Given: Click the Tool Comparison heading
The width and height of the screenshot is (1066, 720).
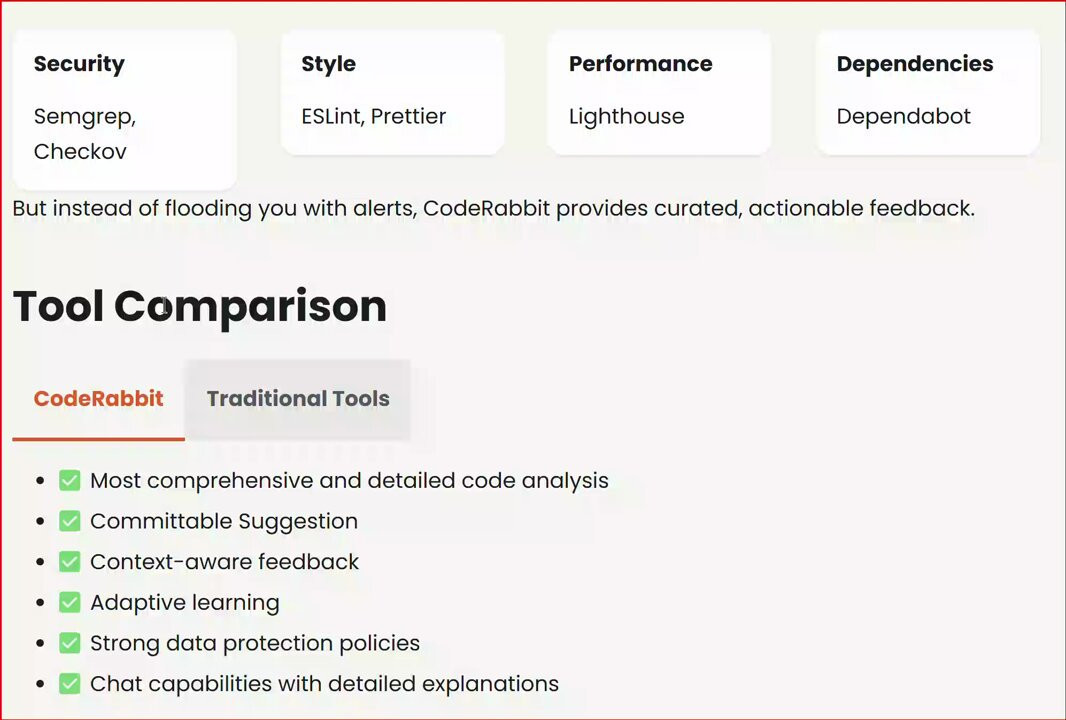Looking at the screenshot, I should [200, 307].
